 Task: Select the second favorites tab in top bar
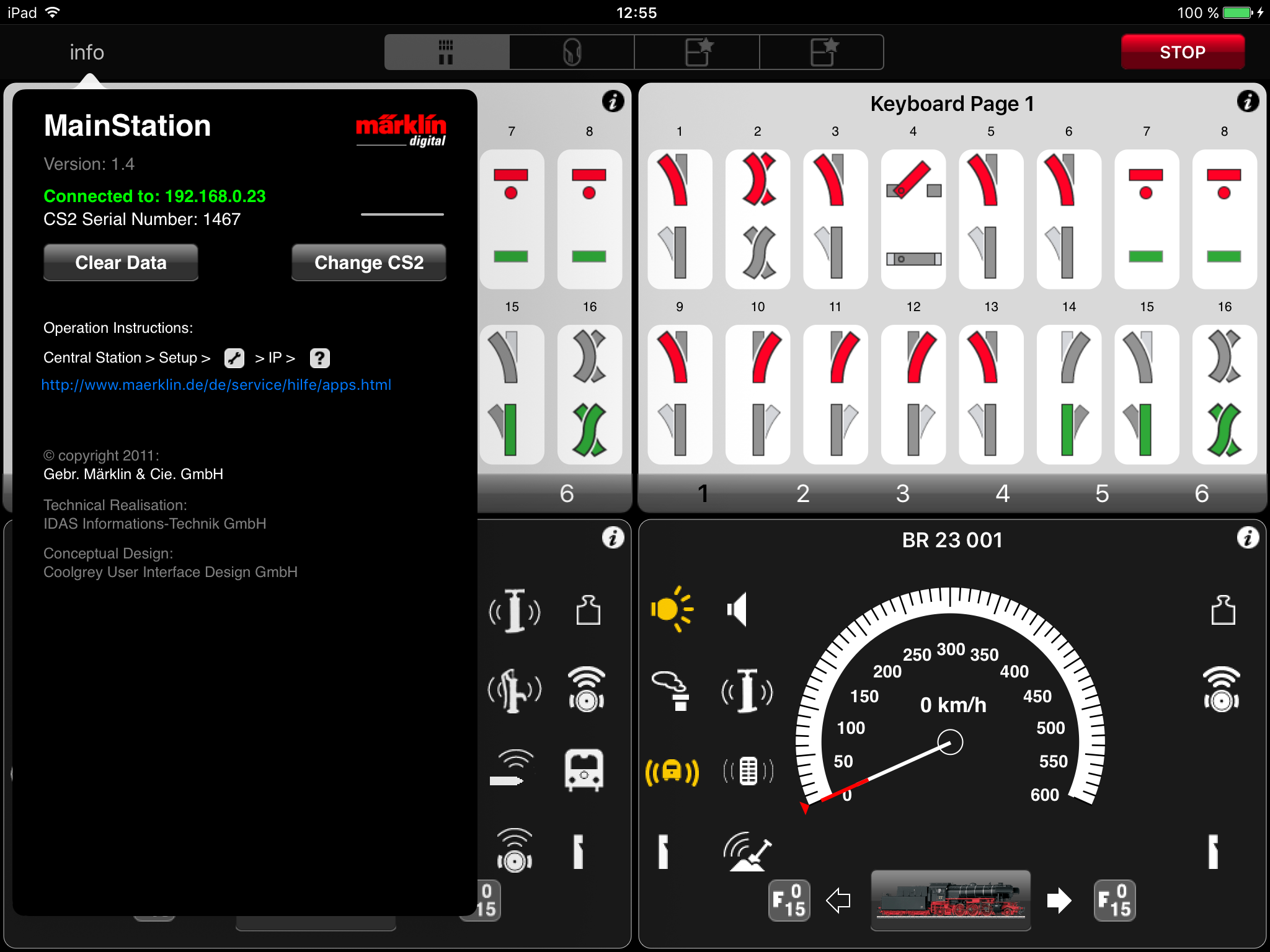point(822,52)
